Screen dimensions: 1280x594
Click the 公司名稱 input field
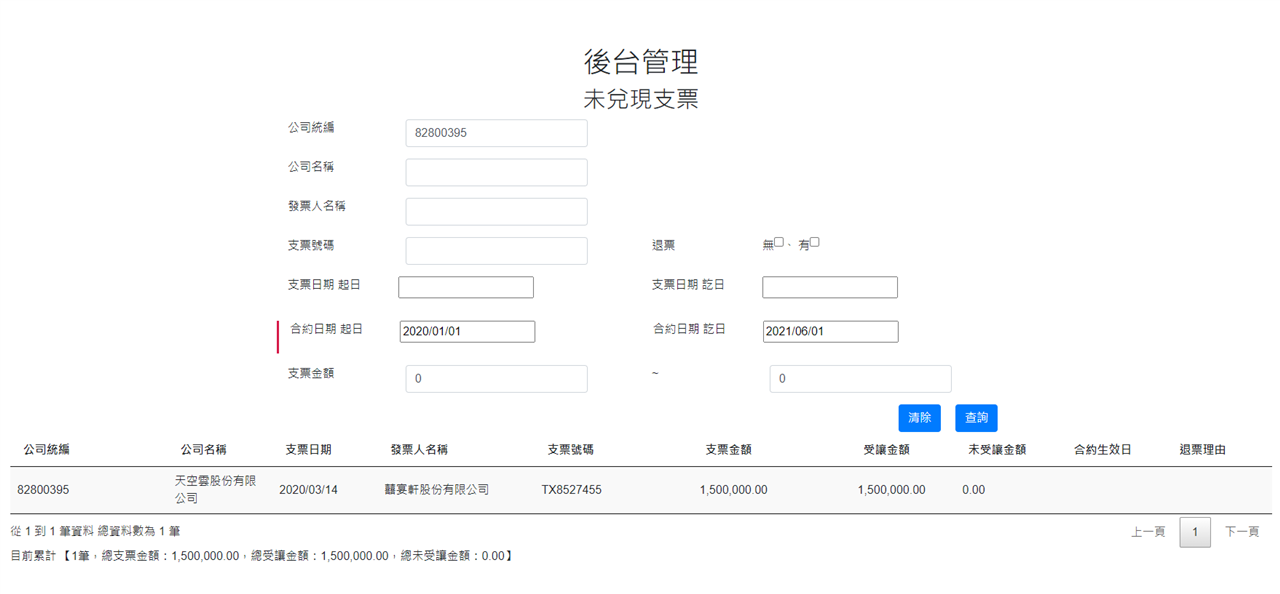click(x=496, y=172)
